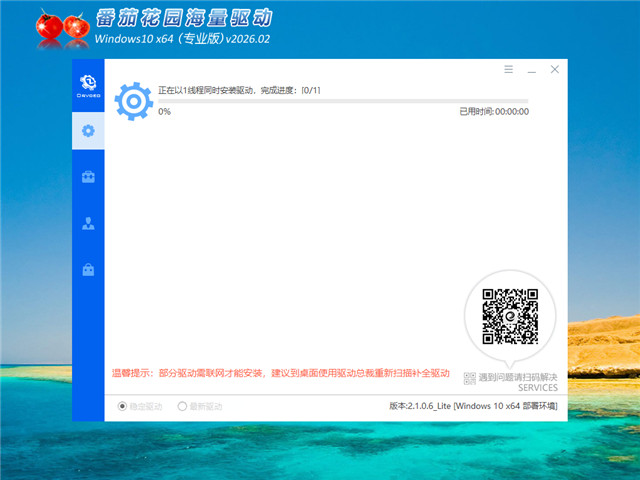Open the user profile sidebar tab
The image size is (640, 480).
click(88, 223)
